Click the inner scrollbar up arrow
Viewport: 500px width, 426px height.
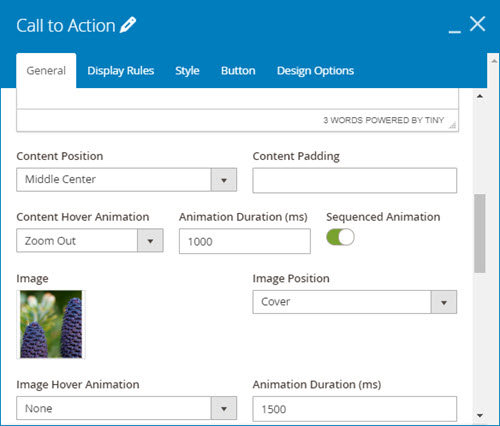click(x=480, y=96)
